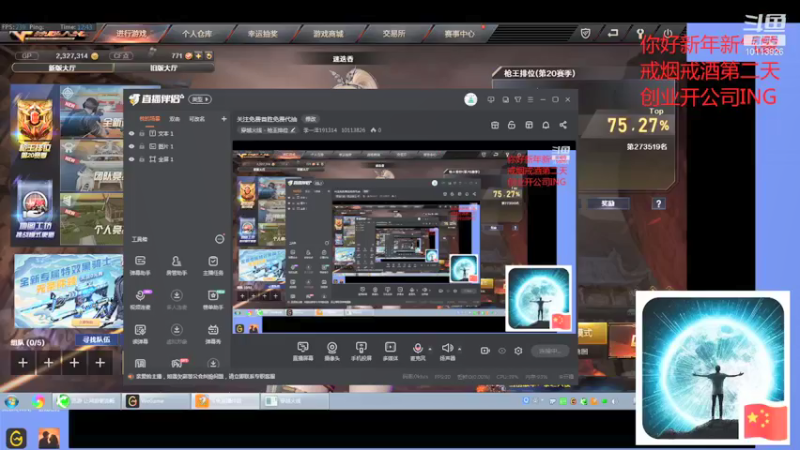Open the WeGame taskbar item
This screenshot has width=800, height=450.
point(156,401)
